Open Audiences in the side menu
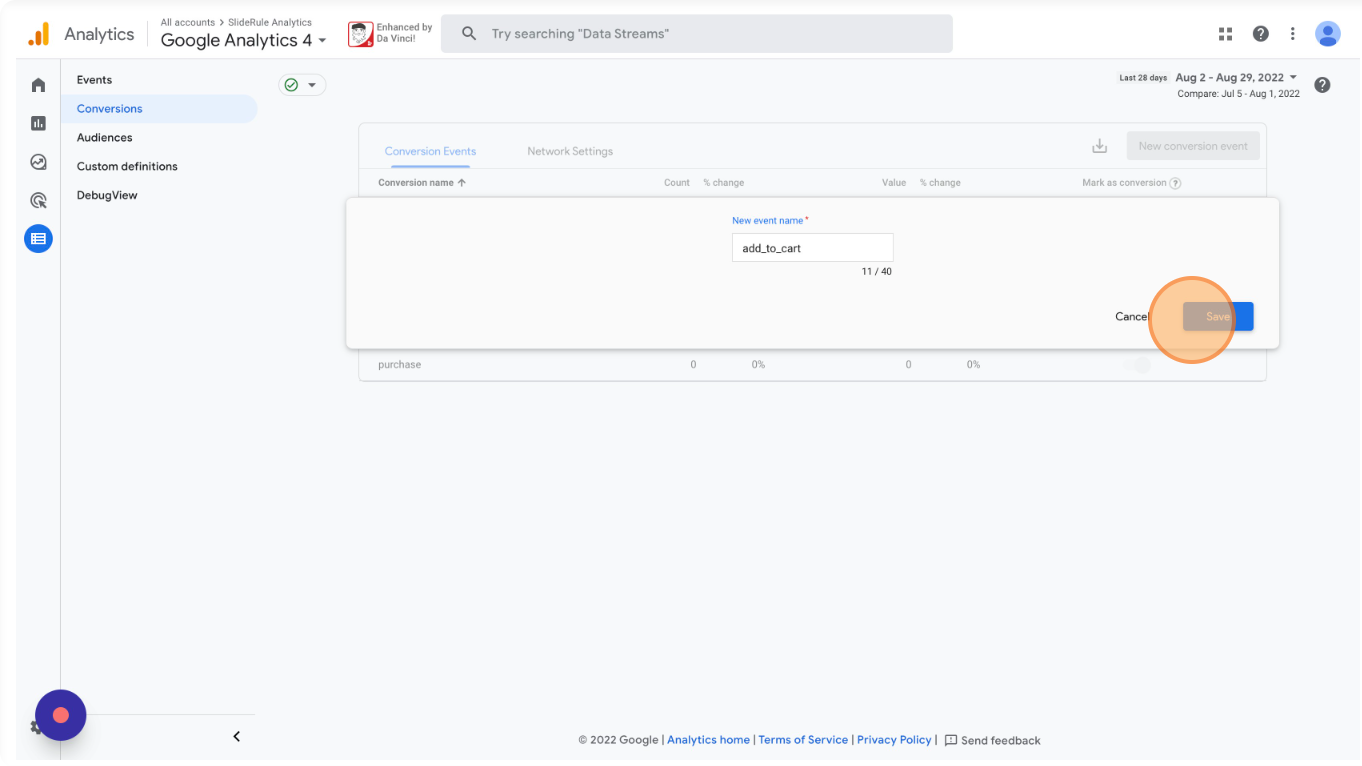 104,138
